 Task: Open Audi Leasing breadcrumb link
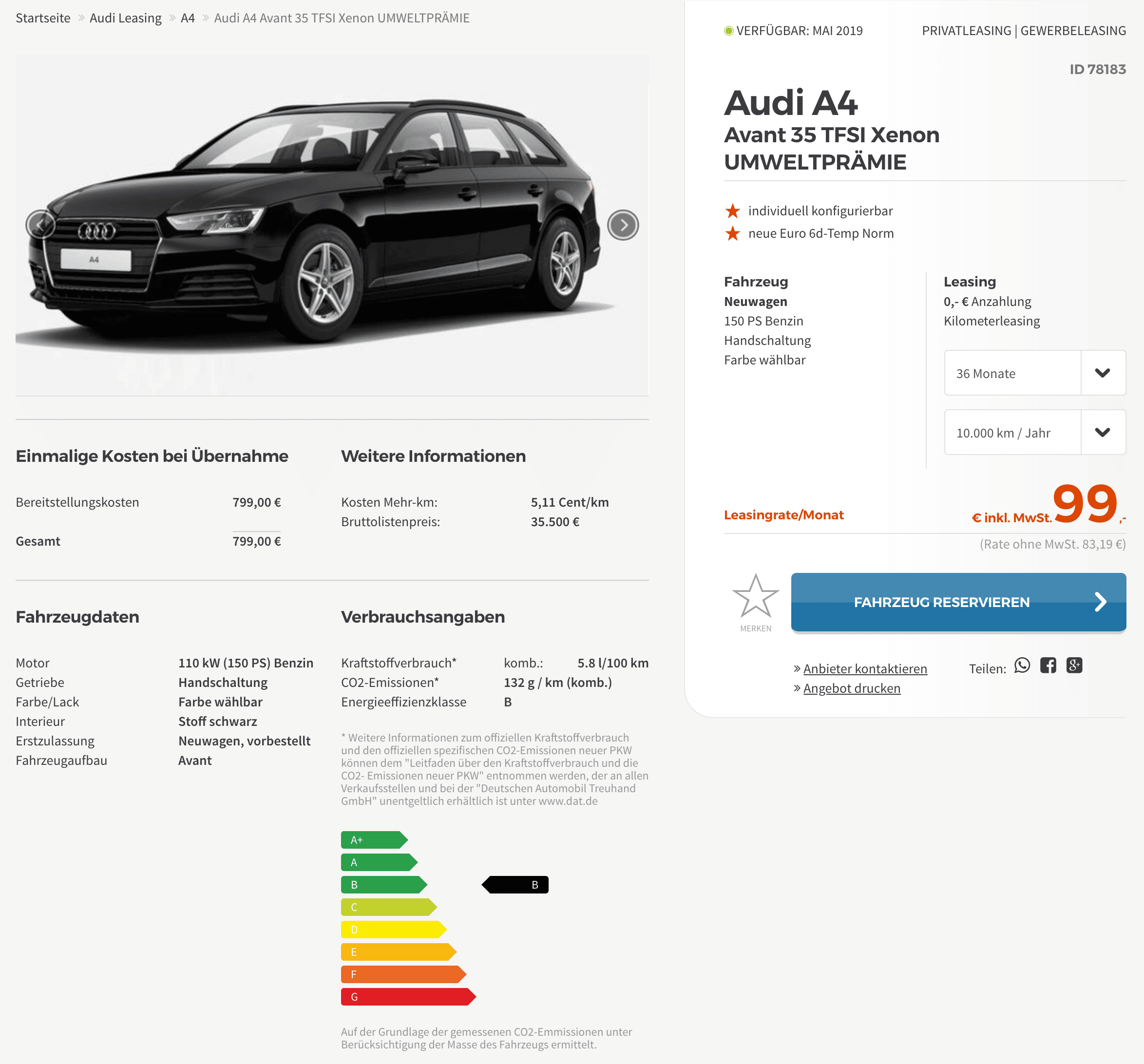point(125,18)
